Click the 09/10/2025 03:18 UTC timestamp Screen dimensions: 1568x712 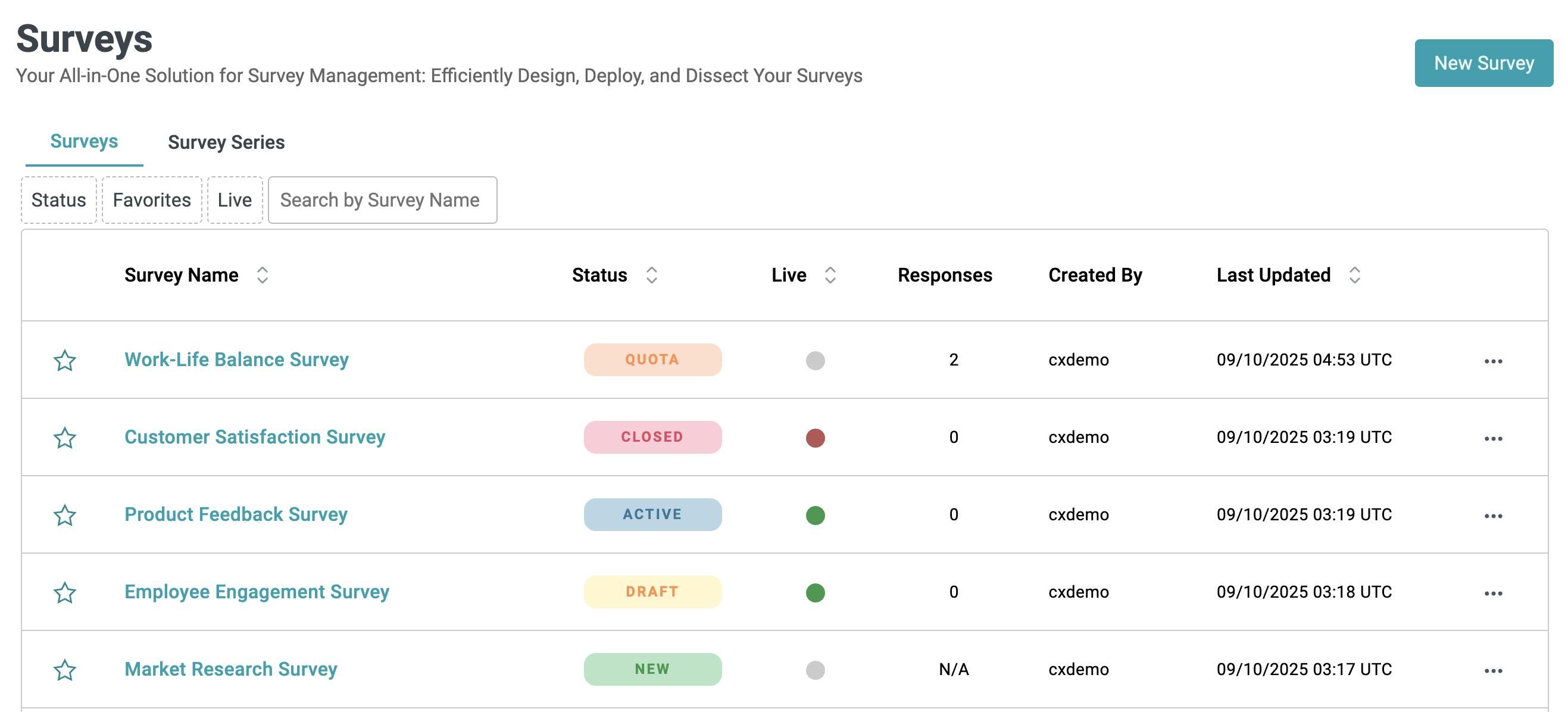(1304, 592)
